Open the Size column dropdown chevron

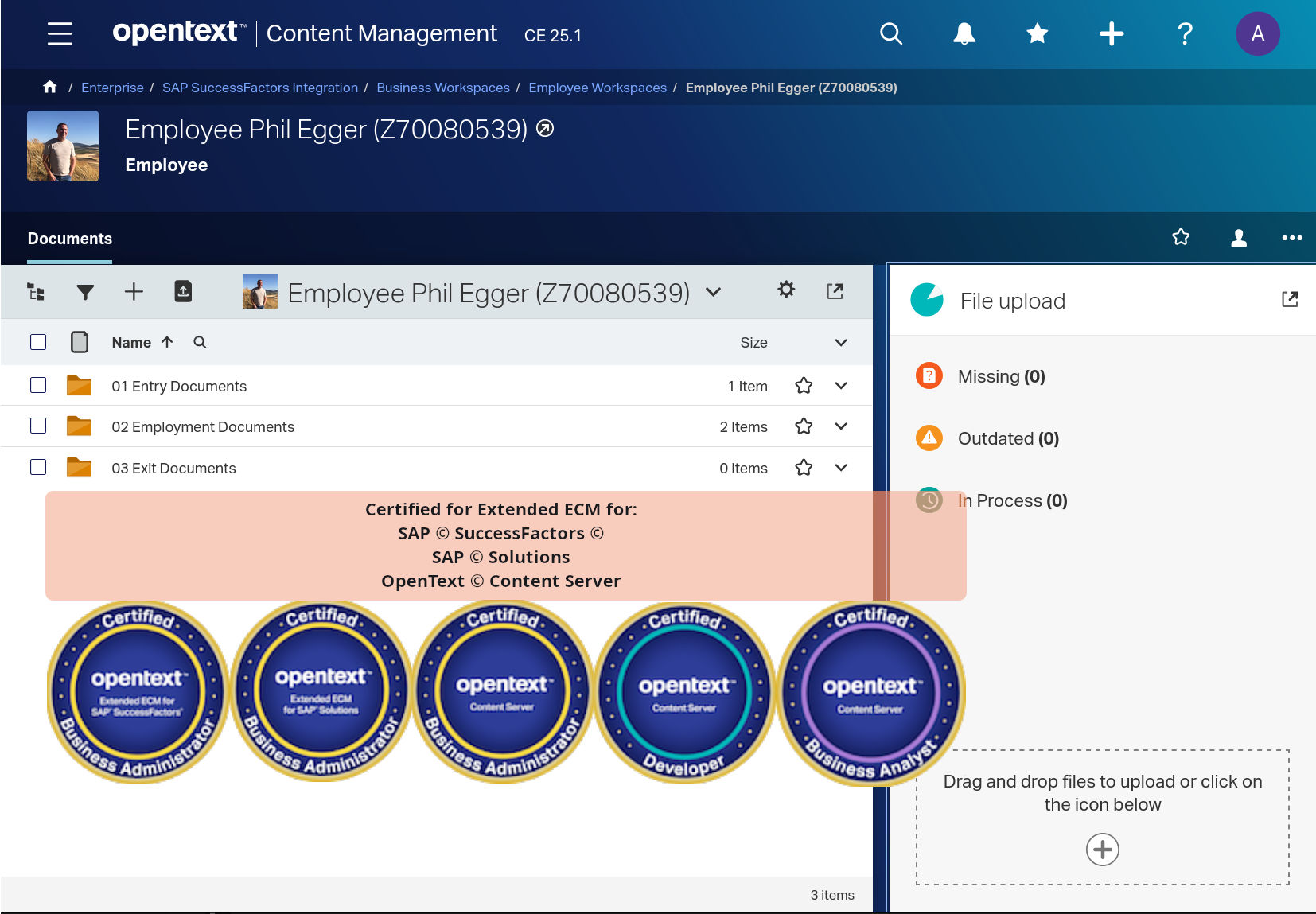(840, 342)
